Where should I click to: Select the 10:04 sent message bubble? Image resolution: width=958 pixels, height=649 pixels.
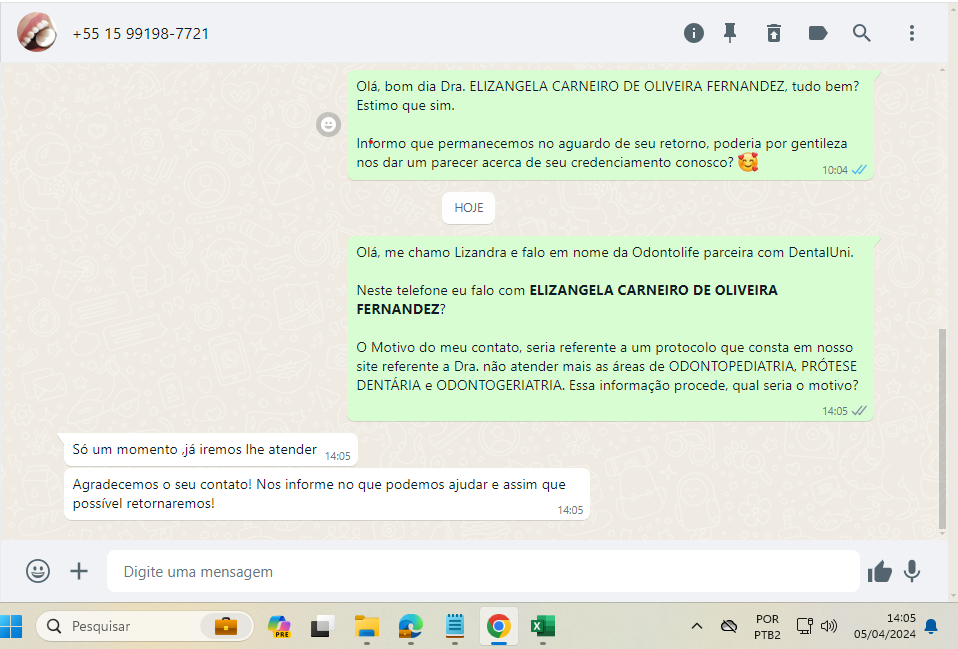click(610, 125)
